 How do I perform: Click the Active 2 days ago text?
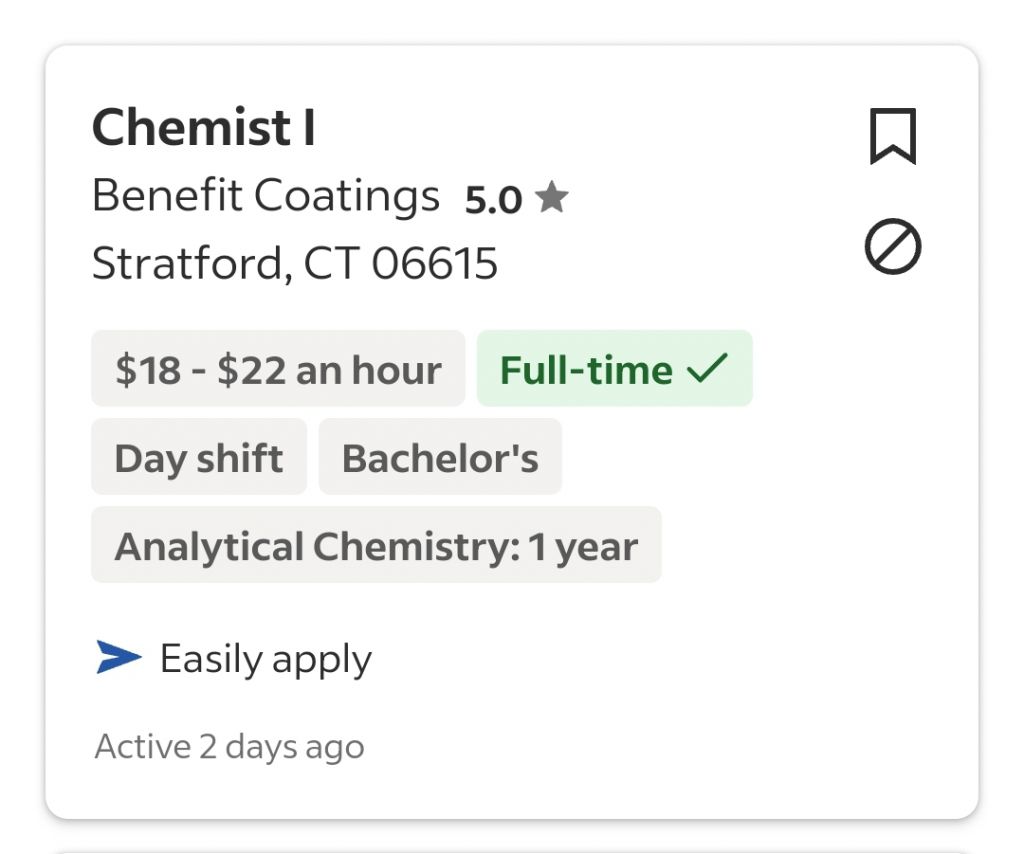tap(229, 746)
